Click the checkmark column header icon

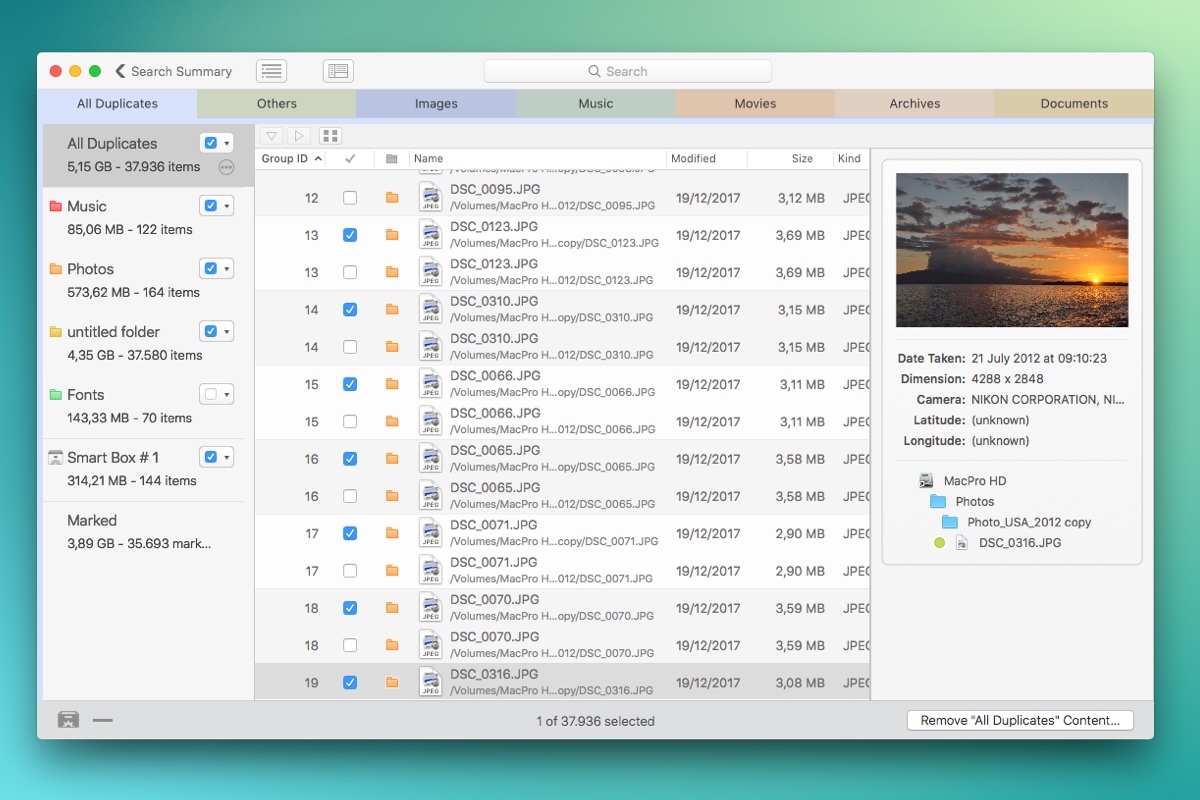350,158
